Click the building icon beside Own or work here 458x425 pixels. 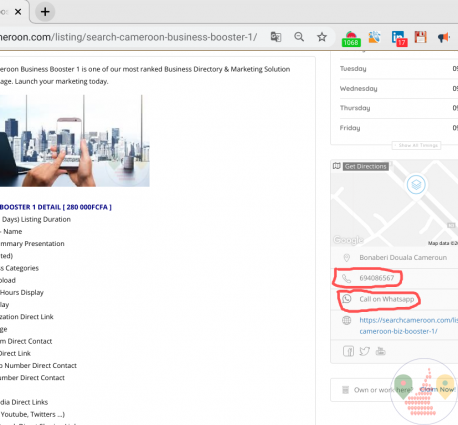pyautogui.click(x=345, y=390)
